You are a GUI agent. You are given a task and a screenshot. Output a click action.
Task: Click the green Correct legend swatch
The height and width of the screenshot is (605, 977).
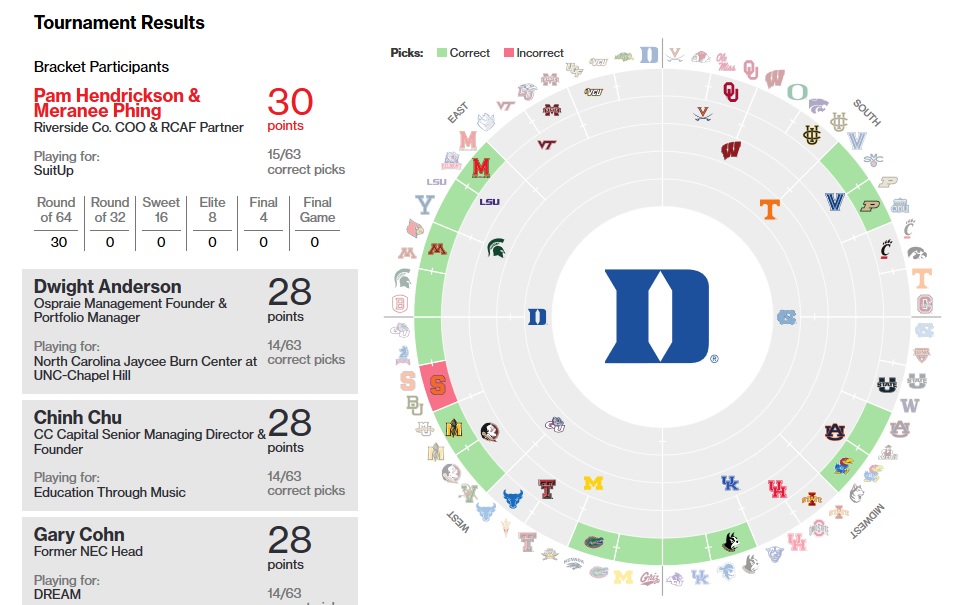(440, 53)
